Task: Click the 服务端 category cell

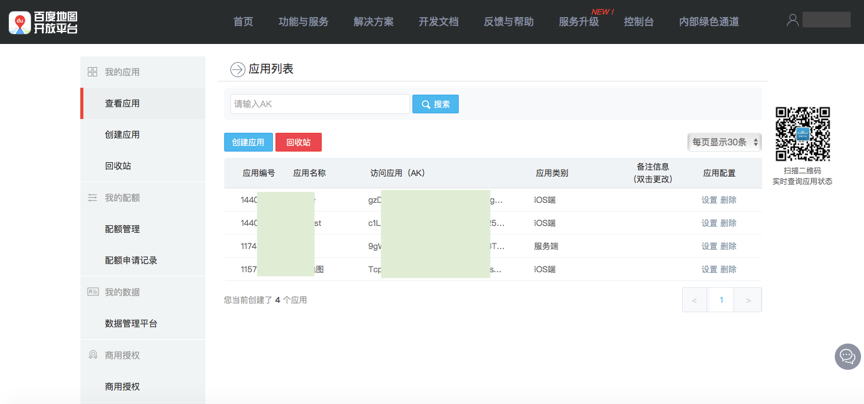Action: (546, 246)
